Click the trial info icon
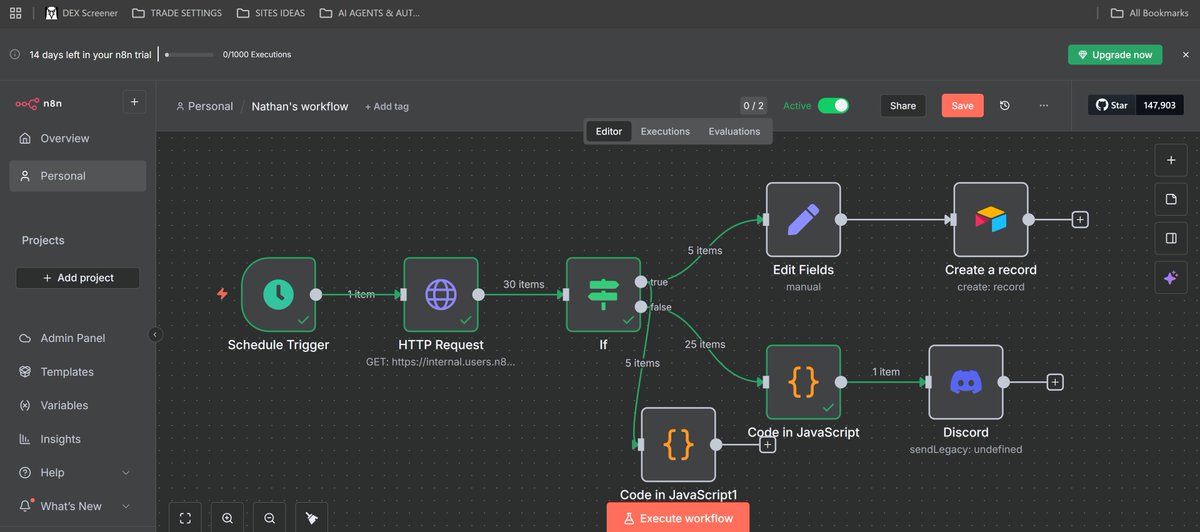 pos(15,55)
